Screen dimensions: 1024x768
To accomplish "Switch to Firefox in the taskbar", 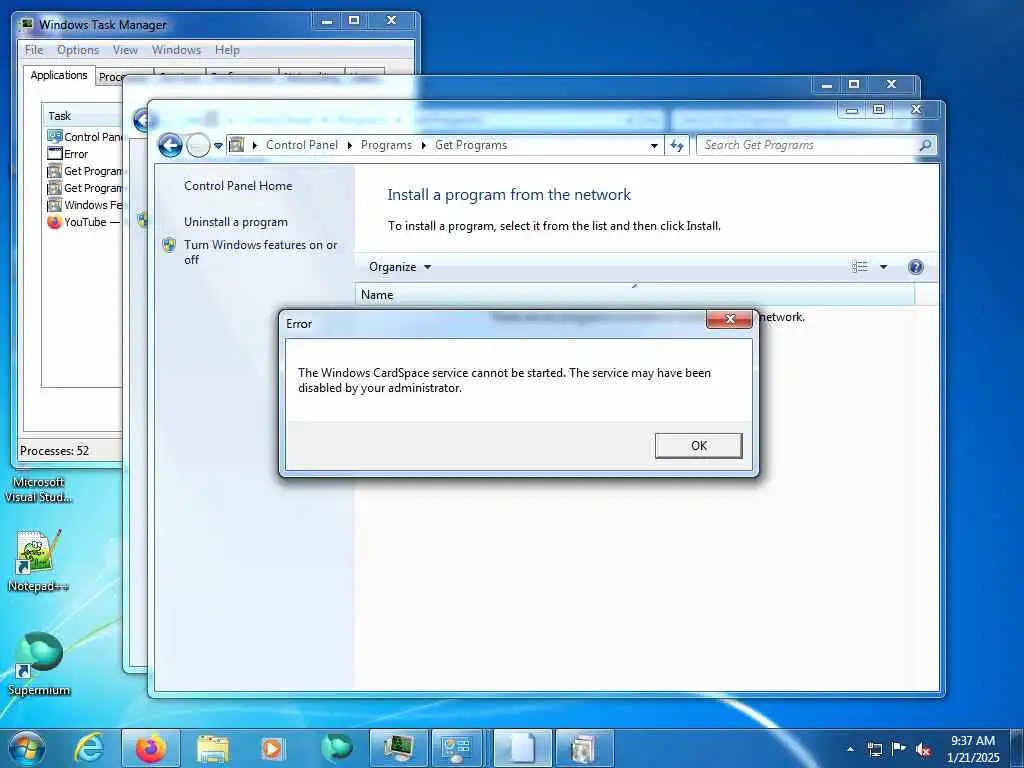I will click(x=152, y=748).
